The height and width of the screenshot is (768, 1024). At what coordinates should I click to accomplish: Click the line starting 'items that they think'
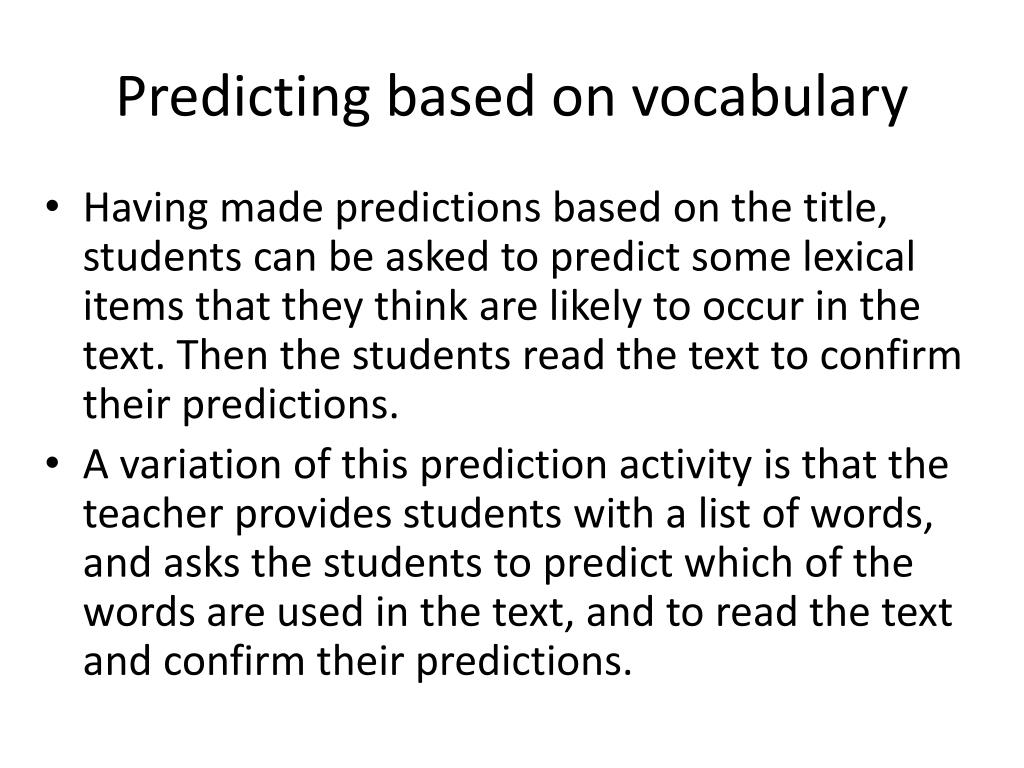pyautogui.click(x=502, y=306)
